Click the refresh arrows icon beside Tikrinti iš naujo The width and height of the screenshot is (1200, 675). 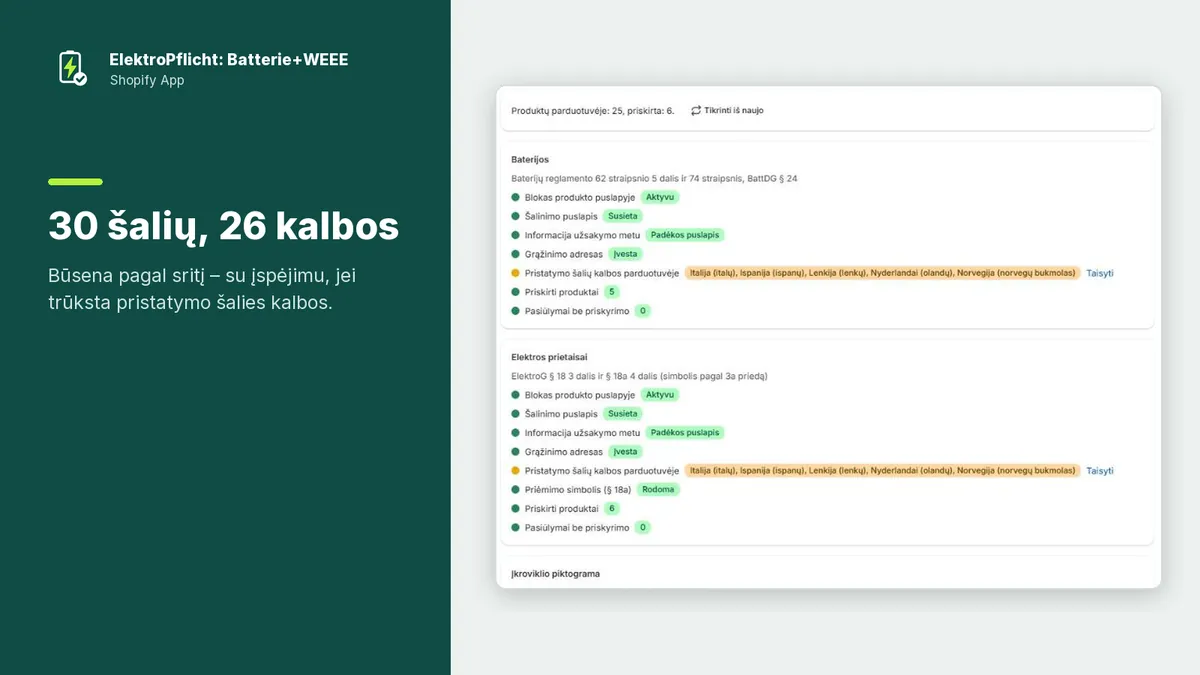696,110
